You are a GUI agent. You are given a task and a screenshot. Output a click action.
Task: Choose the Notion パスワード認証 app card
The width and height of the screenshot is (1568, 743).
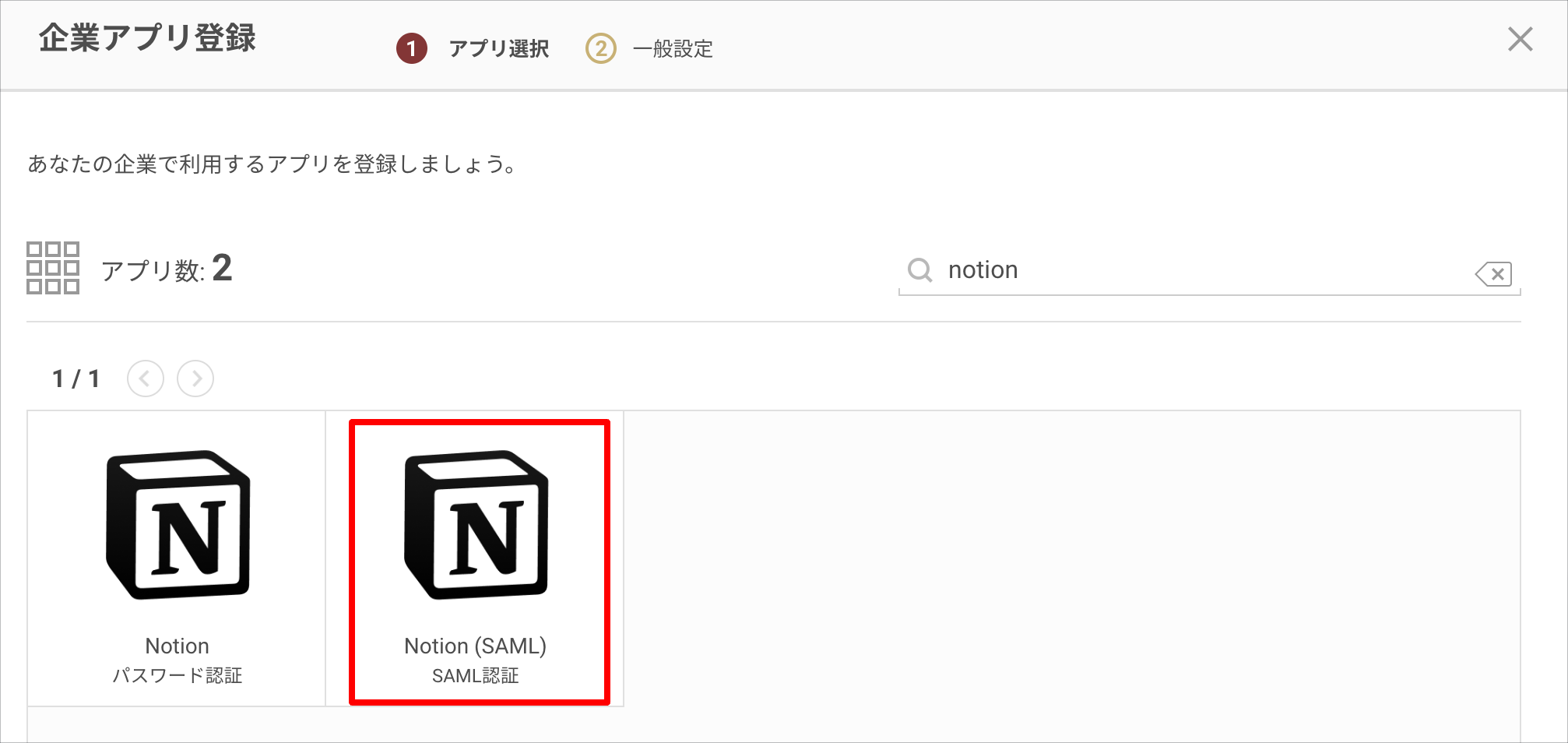[x=177, y=558]
